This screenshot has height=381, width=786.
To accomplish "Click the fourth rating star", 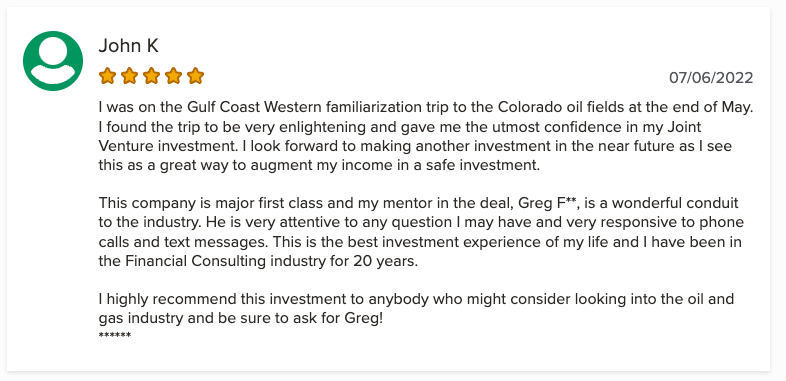I will point(173,76).
